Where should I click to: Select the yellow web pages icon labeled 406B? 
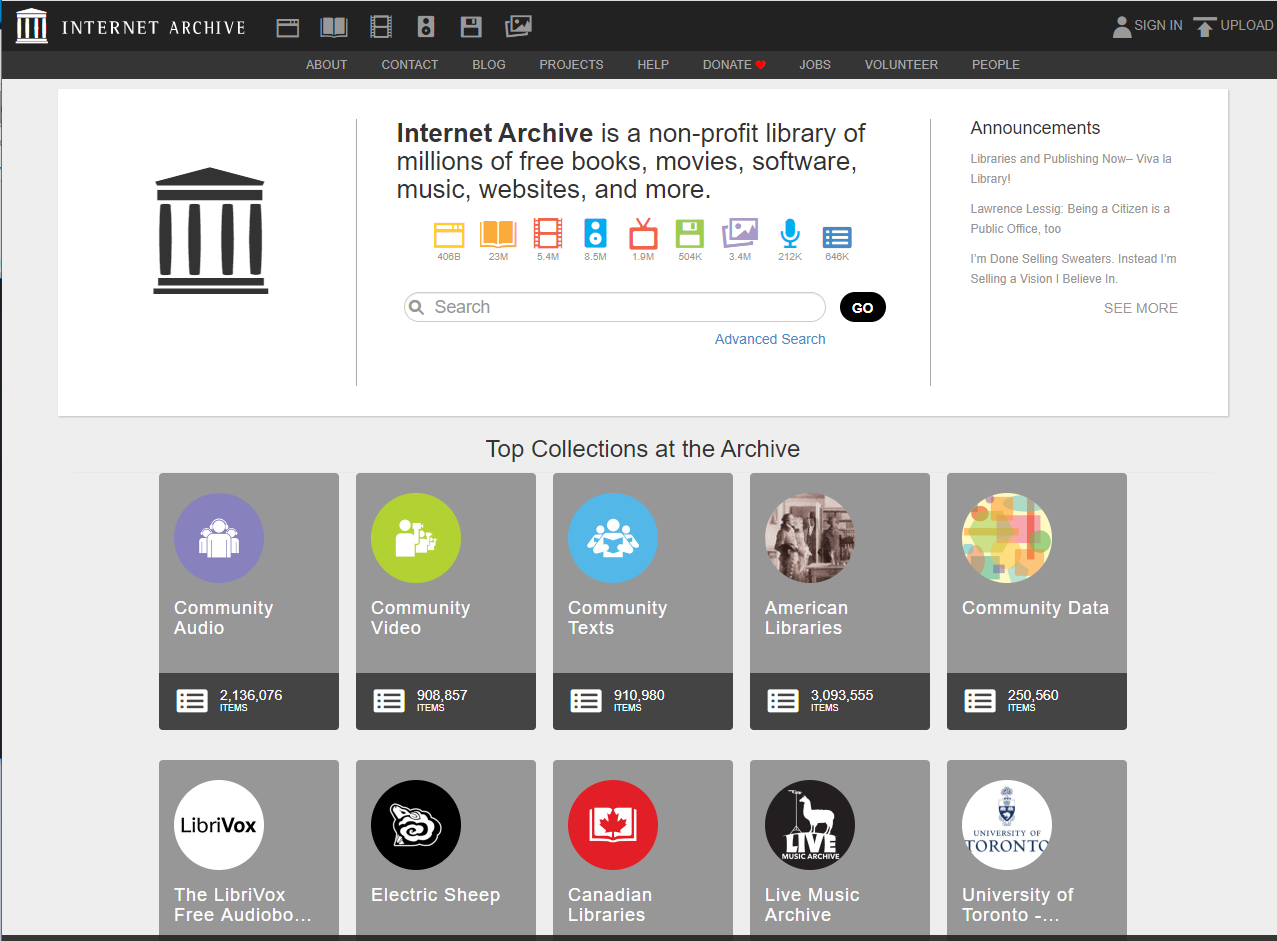[449, 235]
